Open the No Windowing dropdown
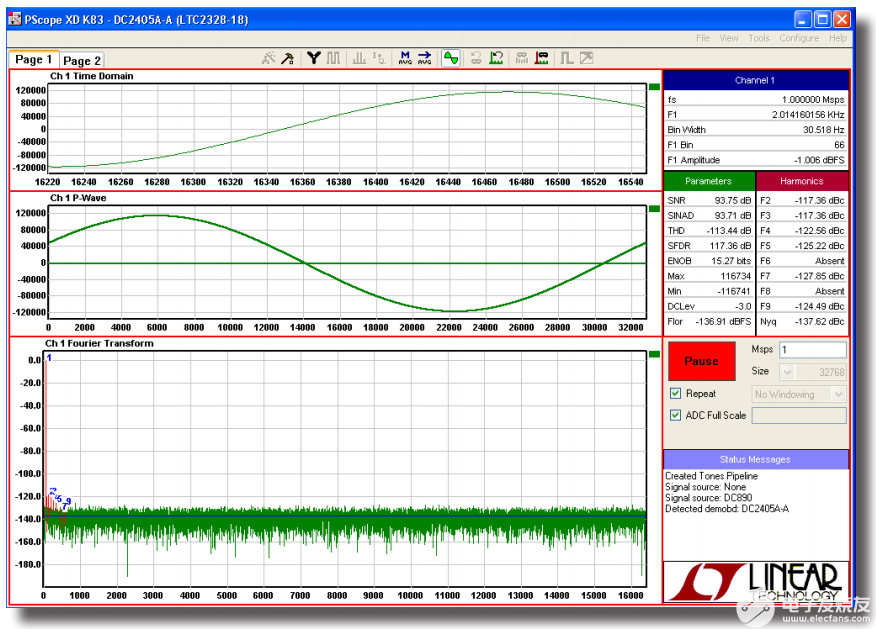876x629 pixels. (799, 395)
